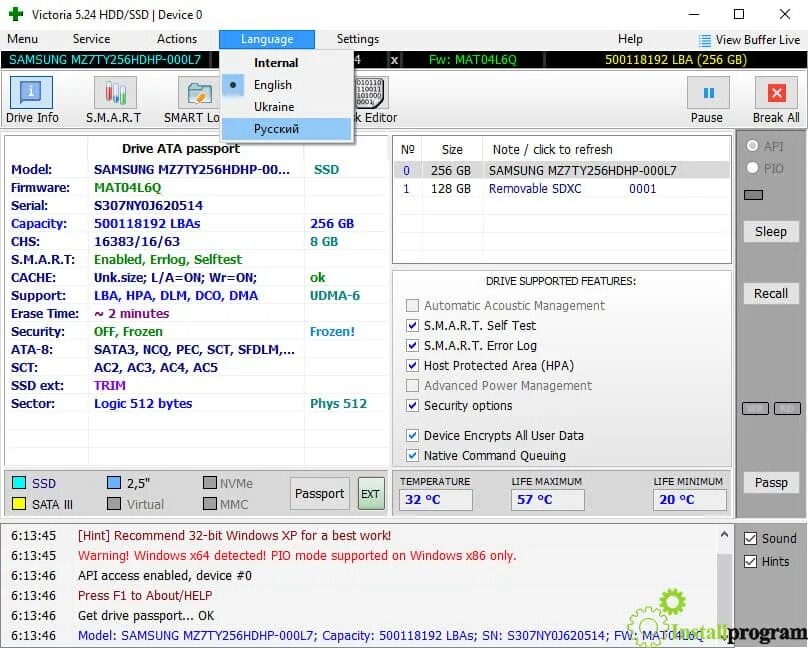Click SAMSUNG MZ7TY256HDHP-000L7 header label
The width and height of the screenshot is (808, 648).
click(105, 60)
